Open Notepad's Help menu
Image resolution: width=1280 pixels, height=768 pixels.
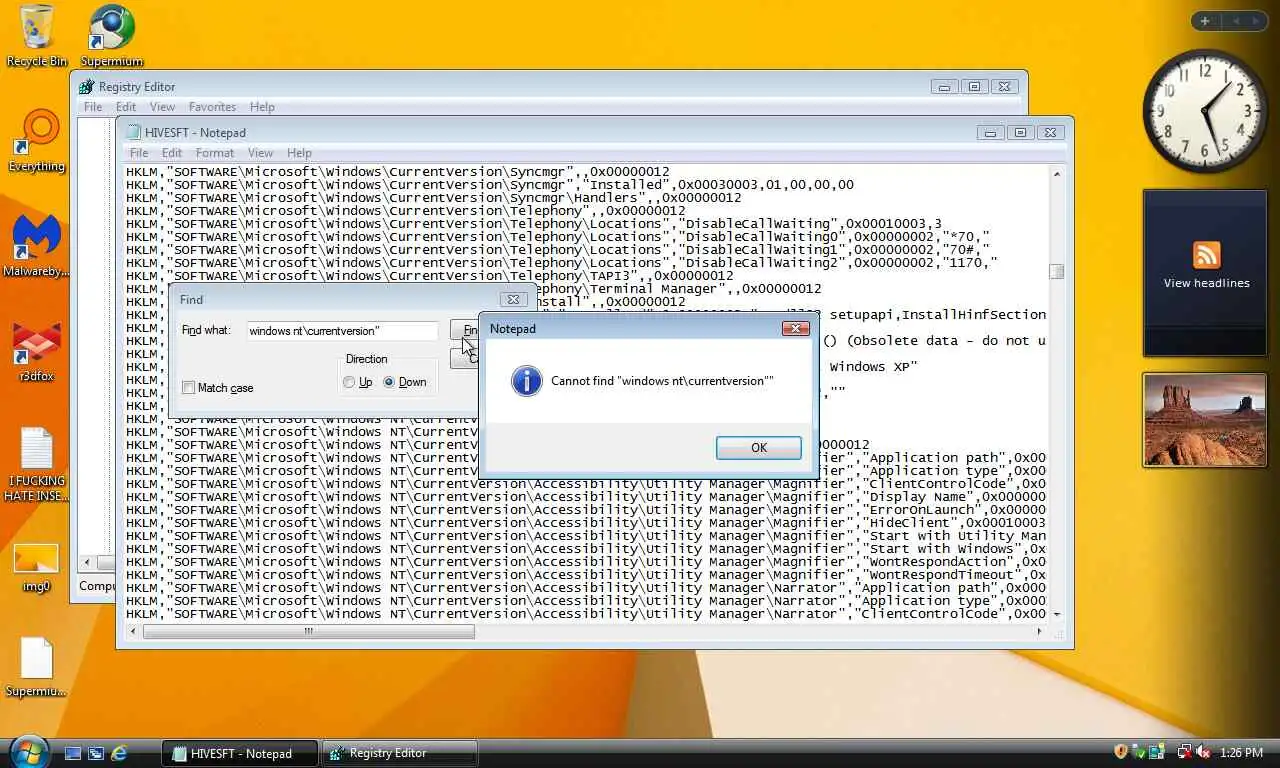pyautogui.click(x=300, y=153)
